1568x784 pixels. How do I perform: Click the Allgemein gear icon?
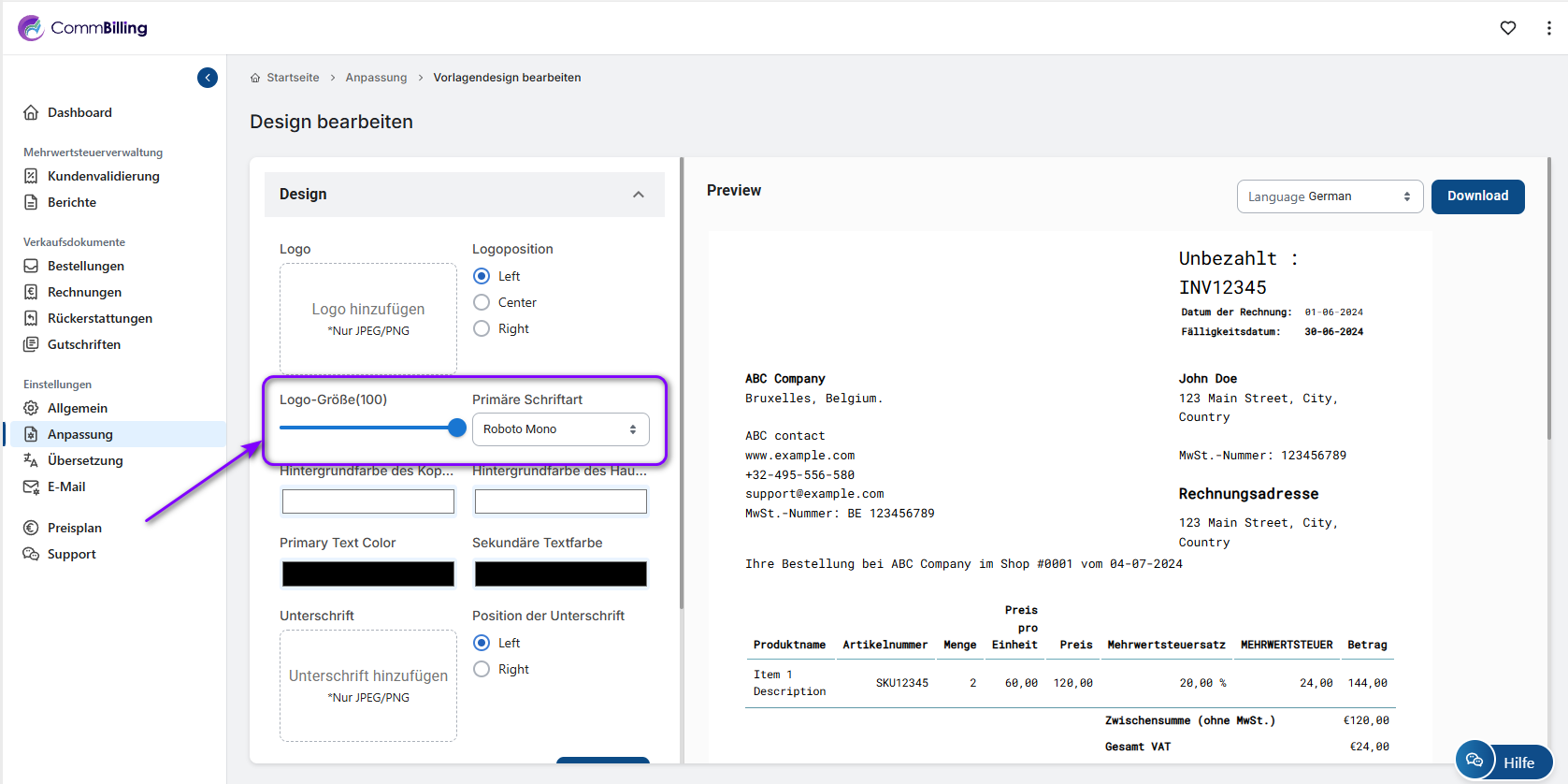31,408
